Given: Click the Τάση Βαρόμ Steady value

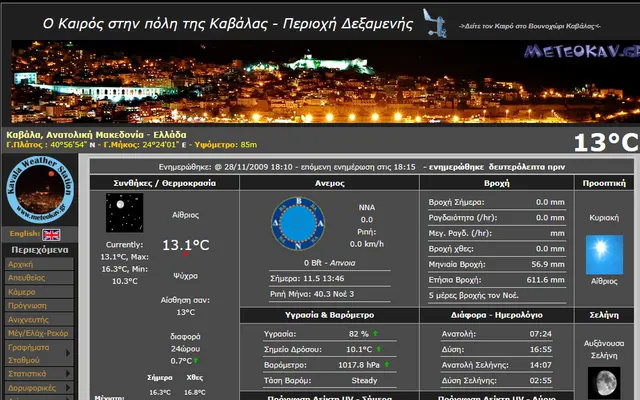Looking at the screenshot, I should (x=364, y=380).
